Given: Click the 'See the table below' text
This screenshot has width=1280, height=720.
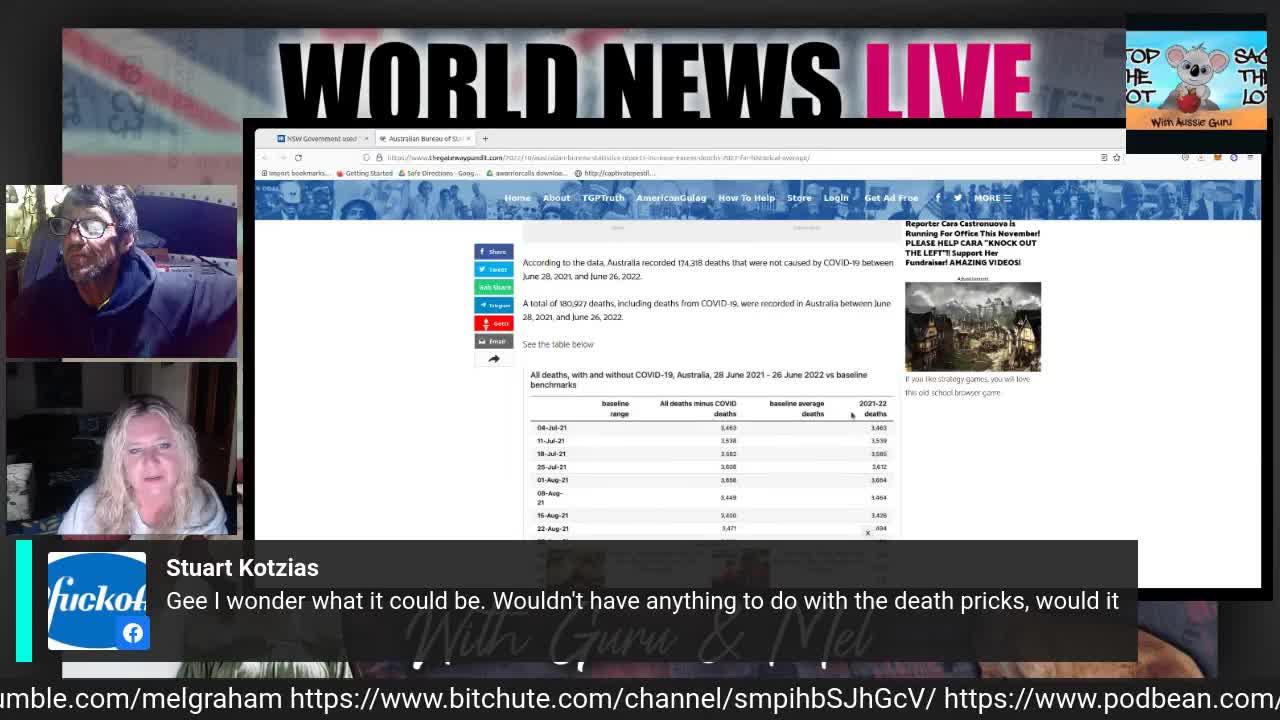Looking at the screenshot, I should point(558,344).
